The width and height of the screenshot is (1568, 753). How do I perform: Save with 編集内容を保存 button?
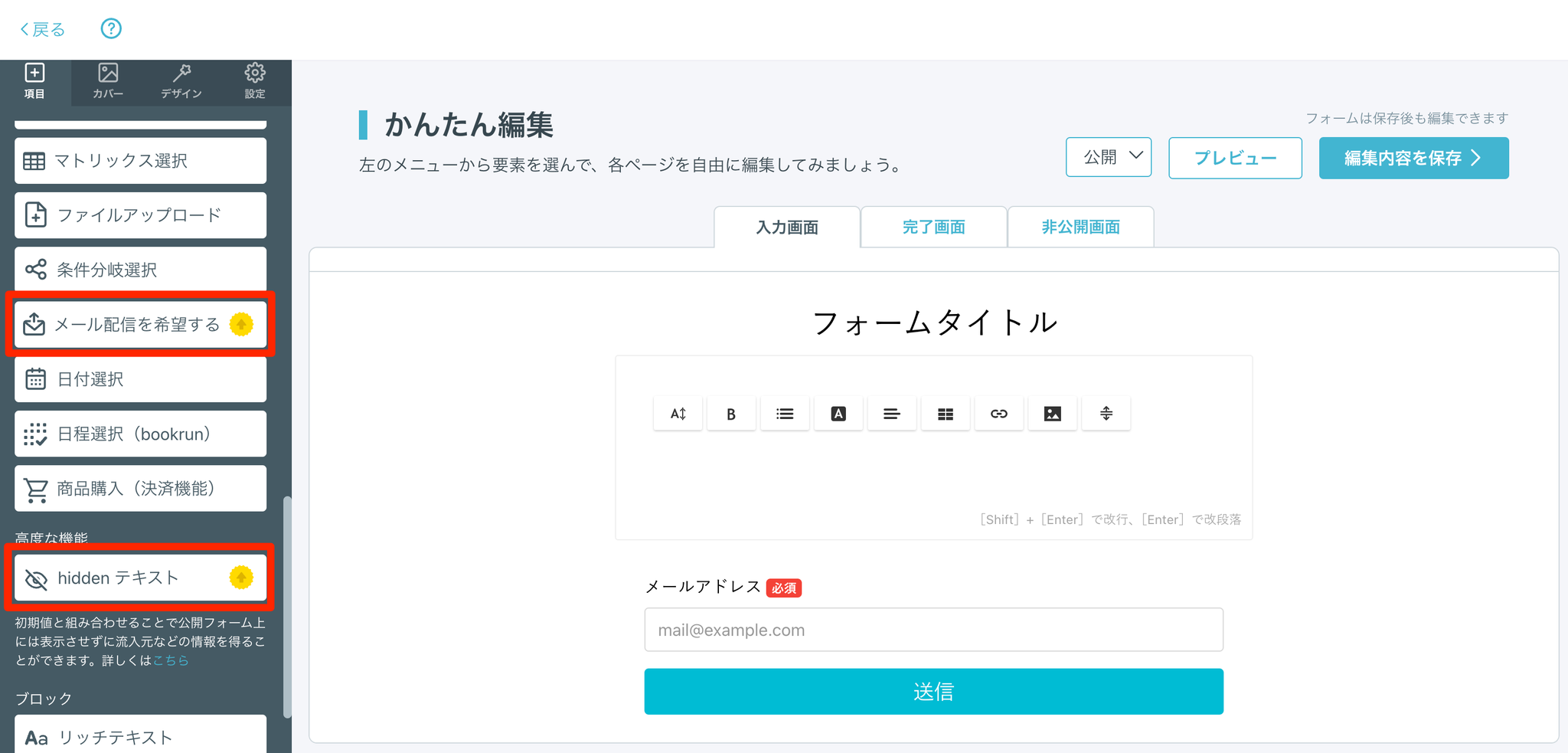(1413, 158)
